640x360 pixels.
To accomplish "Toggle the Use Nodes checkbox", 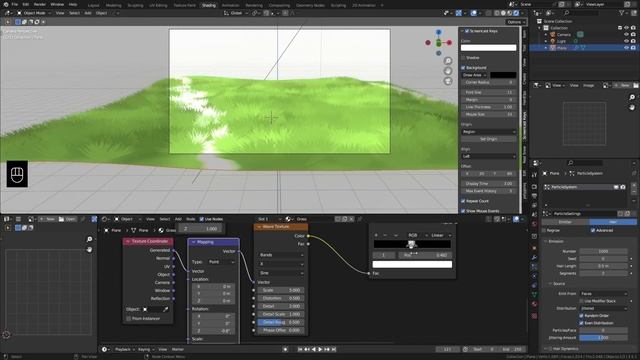I will pos(202,219).
